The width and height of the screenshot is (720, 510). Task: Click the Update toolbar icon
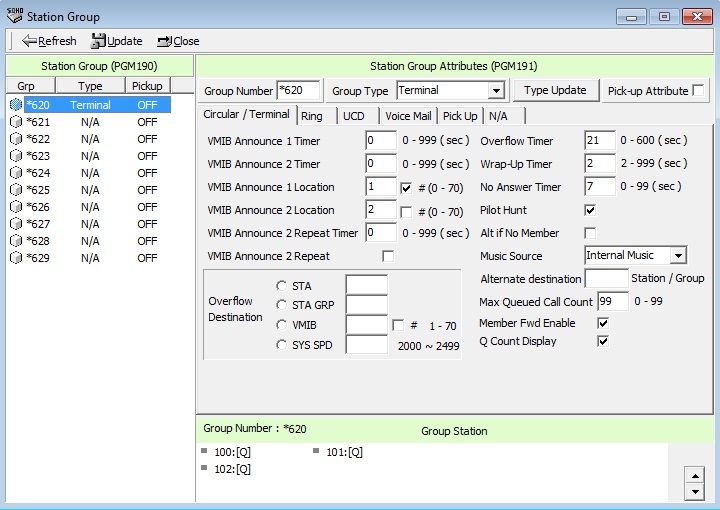coord(98,41)
